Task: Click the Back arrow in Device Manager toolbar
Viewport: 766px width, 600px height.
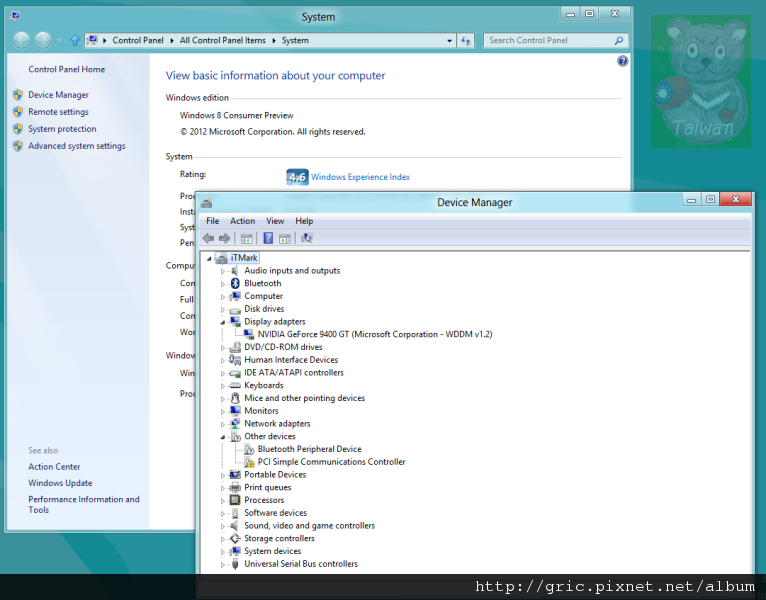Action: (x=209, y=238)
